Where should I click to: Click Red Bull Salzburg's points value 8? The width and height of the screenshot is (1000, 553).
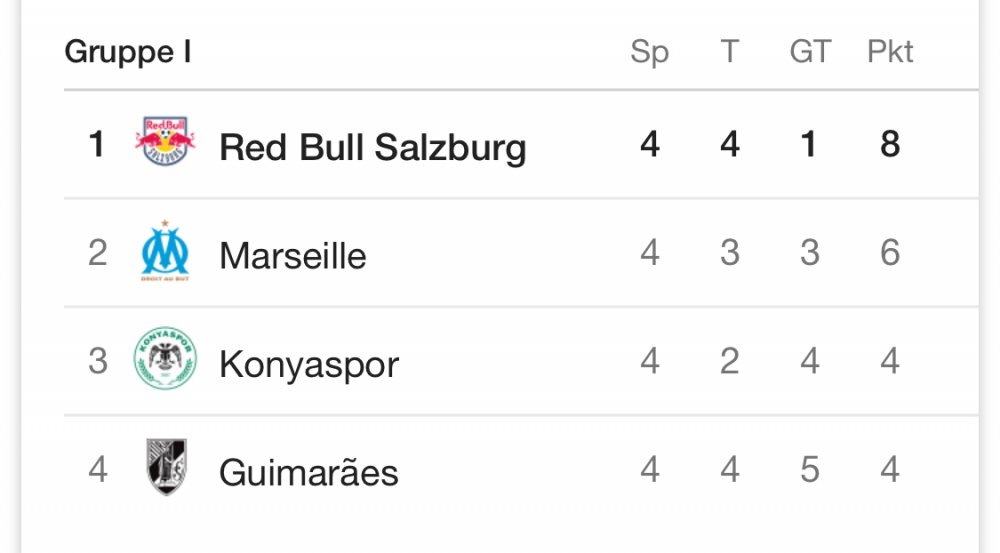[890, 144]
